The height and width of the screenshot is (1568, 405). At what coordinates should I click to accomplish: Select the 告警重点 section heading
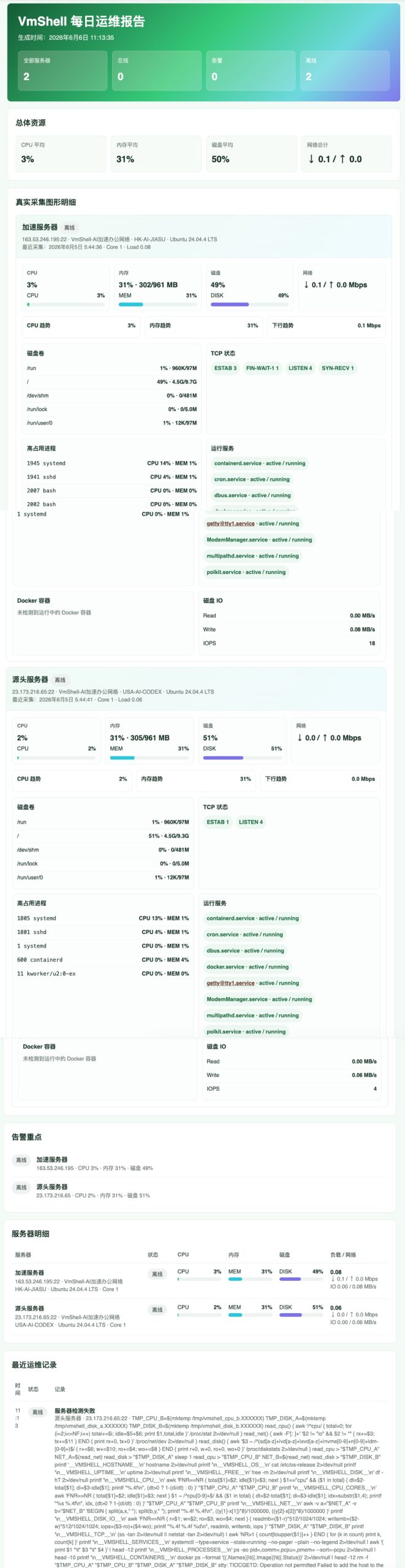pyautogui.click(x=27, y=1137)
